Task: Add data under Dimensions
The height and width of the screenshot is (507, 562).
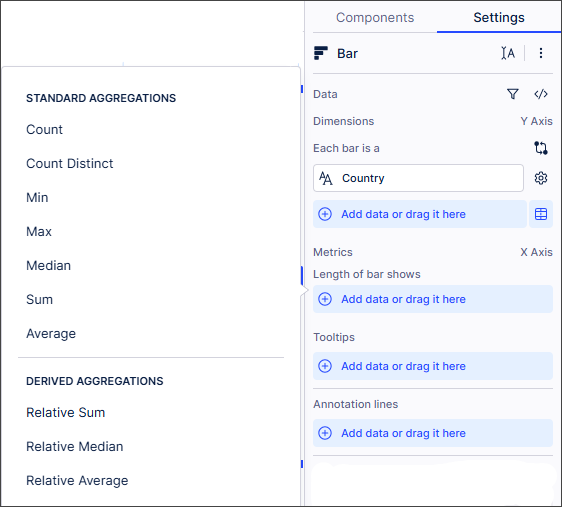Action: coord(420,214)
